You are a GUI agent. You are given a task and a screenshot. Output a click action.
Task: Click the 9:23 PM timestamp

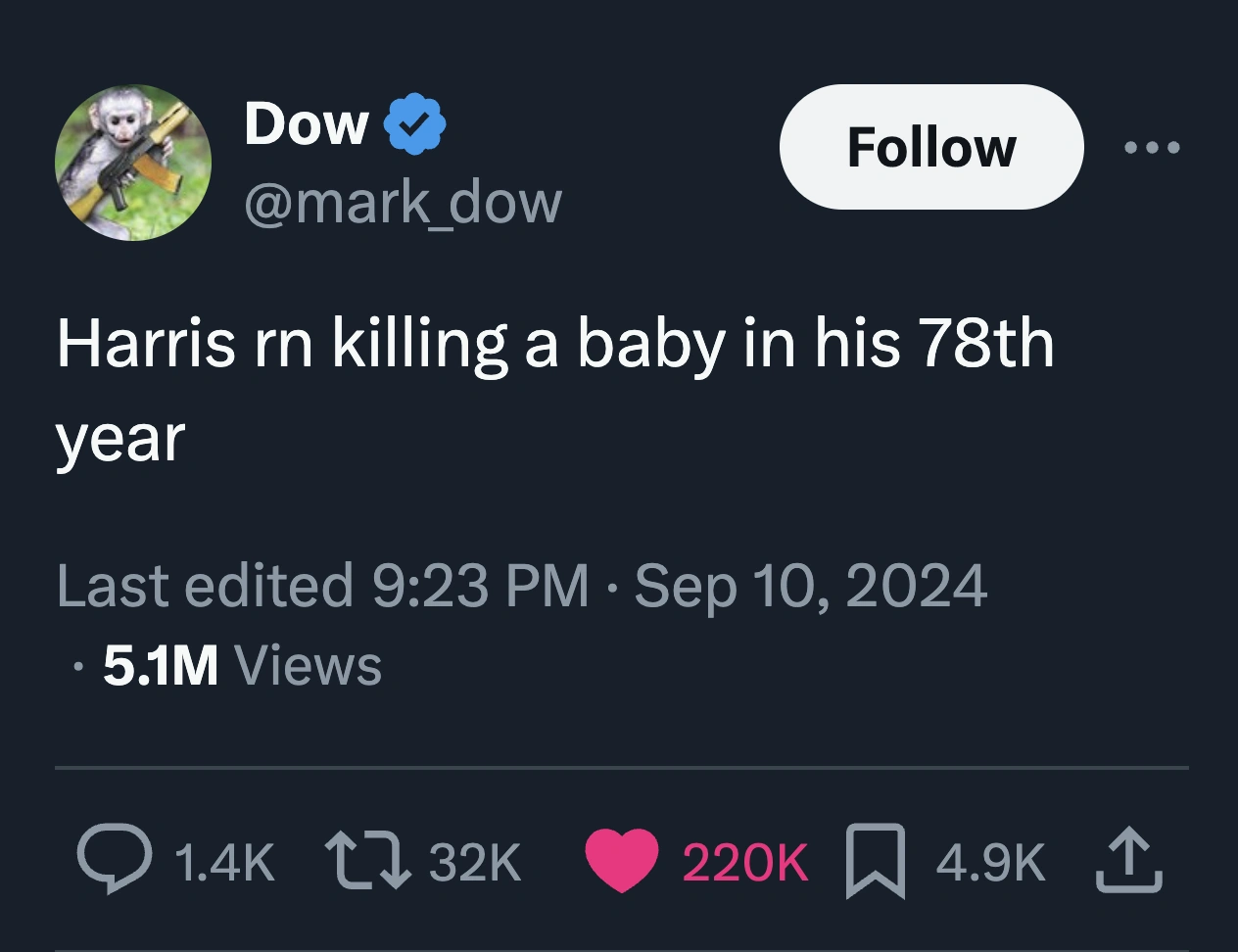tap(481, 586)
